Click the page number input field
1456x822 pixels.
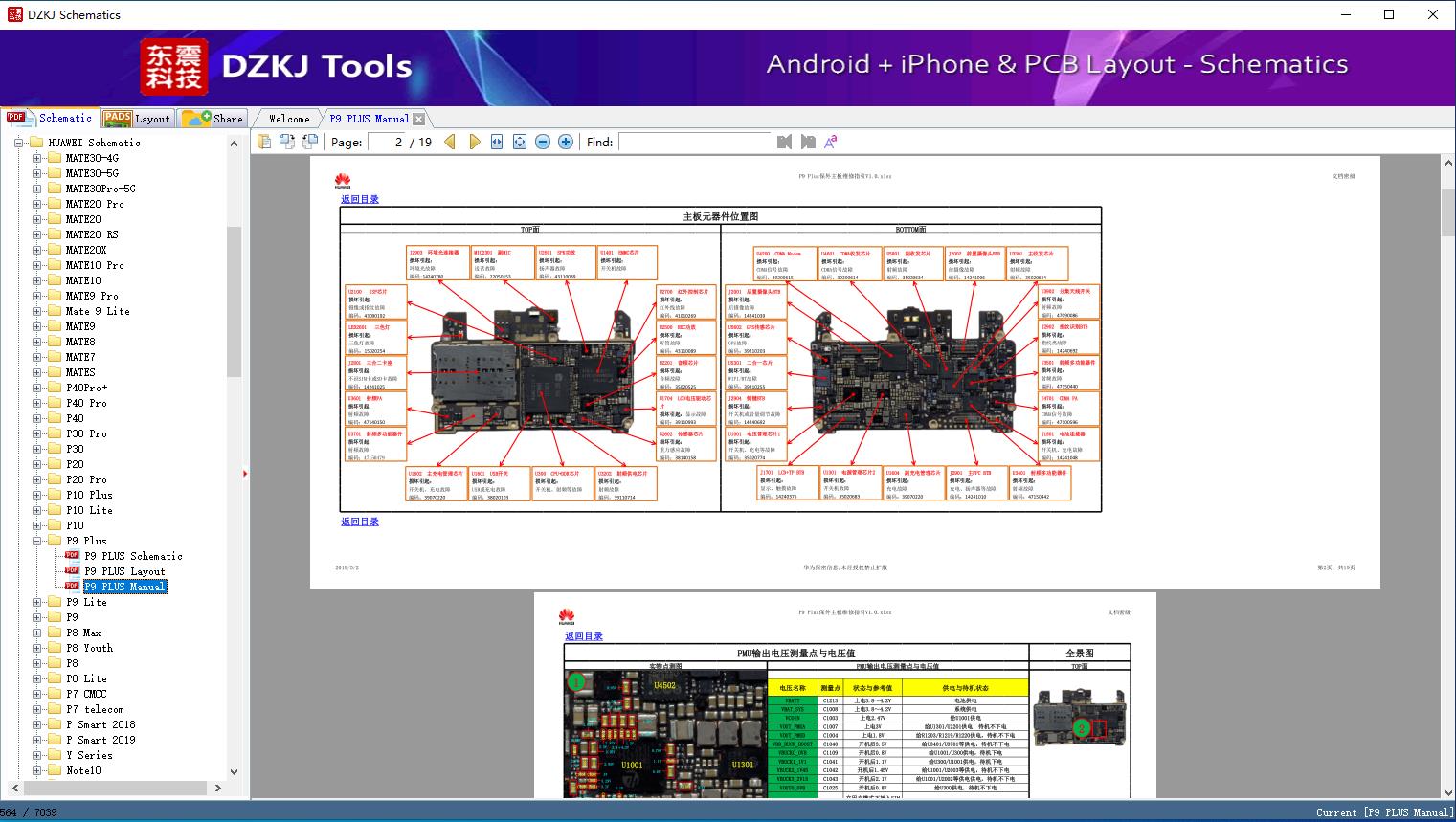coord(386,142)
